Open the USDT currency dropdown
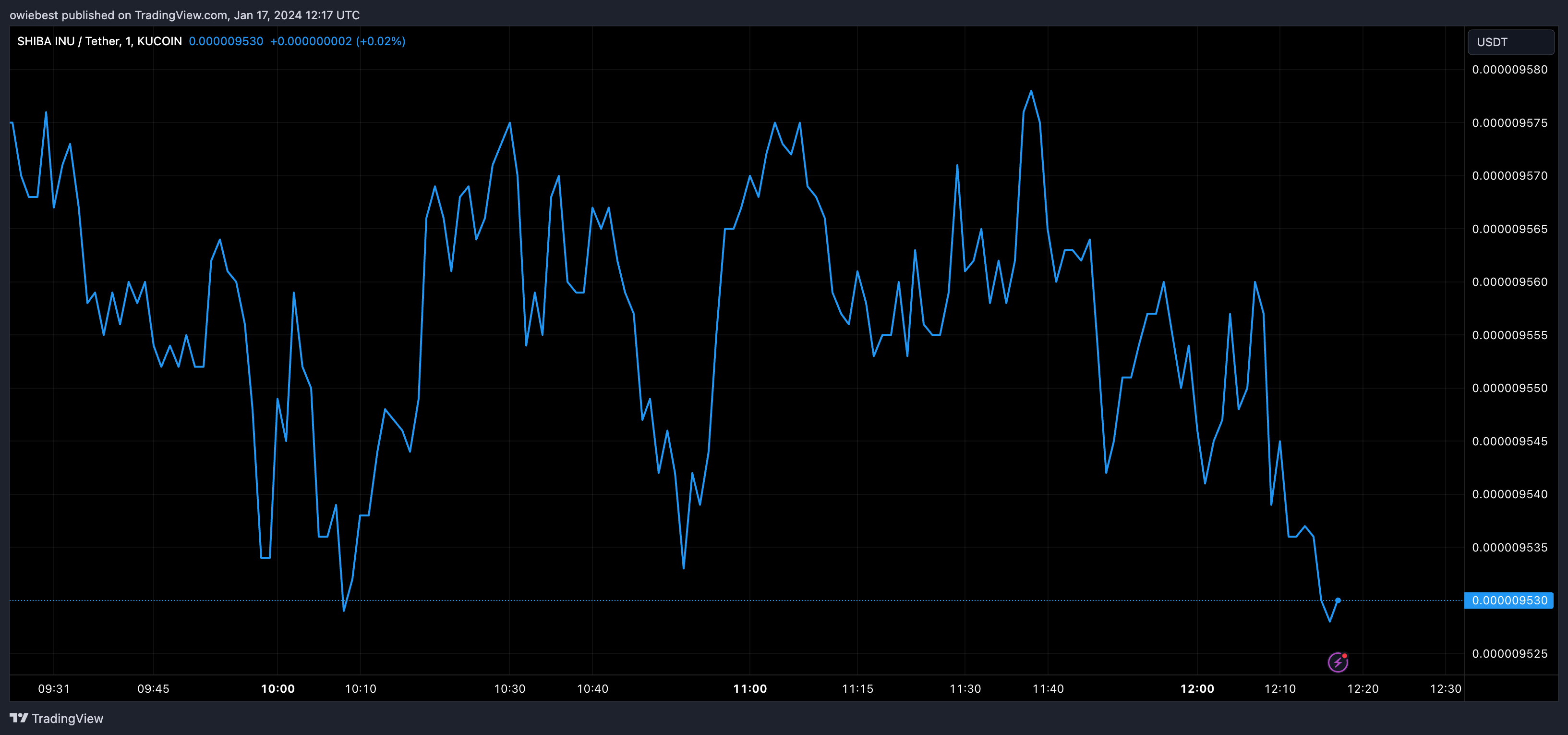Screen dimensions: 1568x735 [x=1511, y=42]
